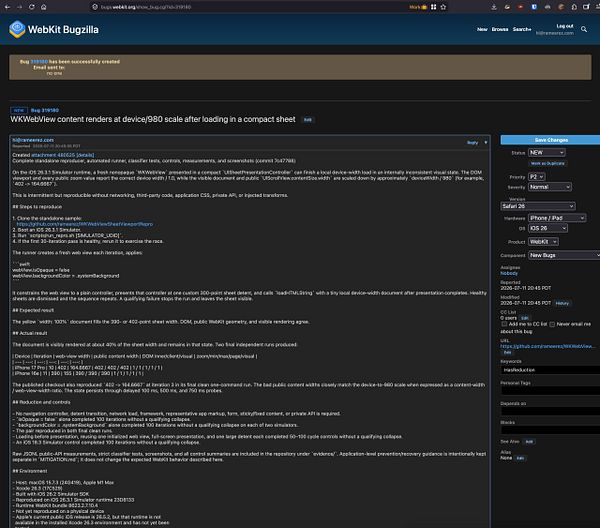Open the Priority dropdown showing P2
The width and height of the screenshot is (600, 528).
(536, 176)
